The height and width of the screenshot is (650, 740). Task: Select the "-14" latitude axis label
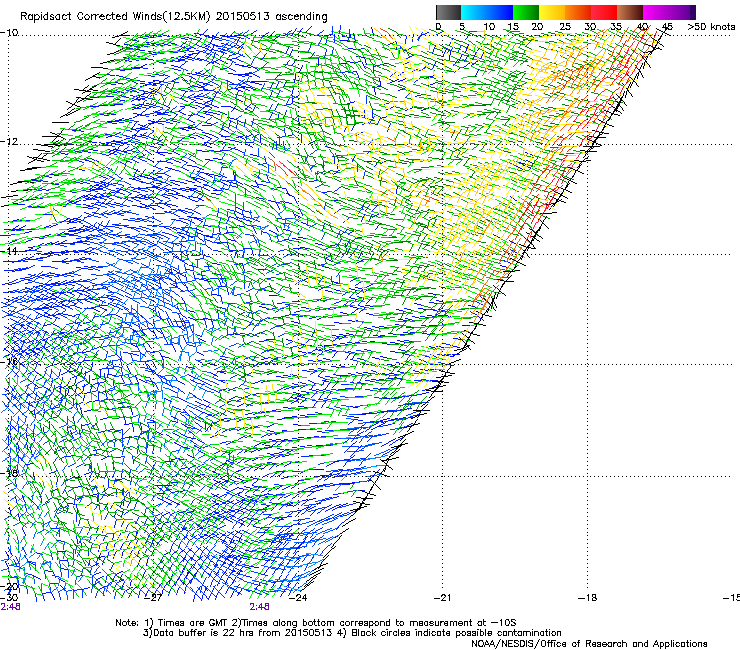pyautogui.click(x=9, y=251)
